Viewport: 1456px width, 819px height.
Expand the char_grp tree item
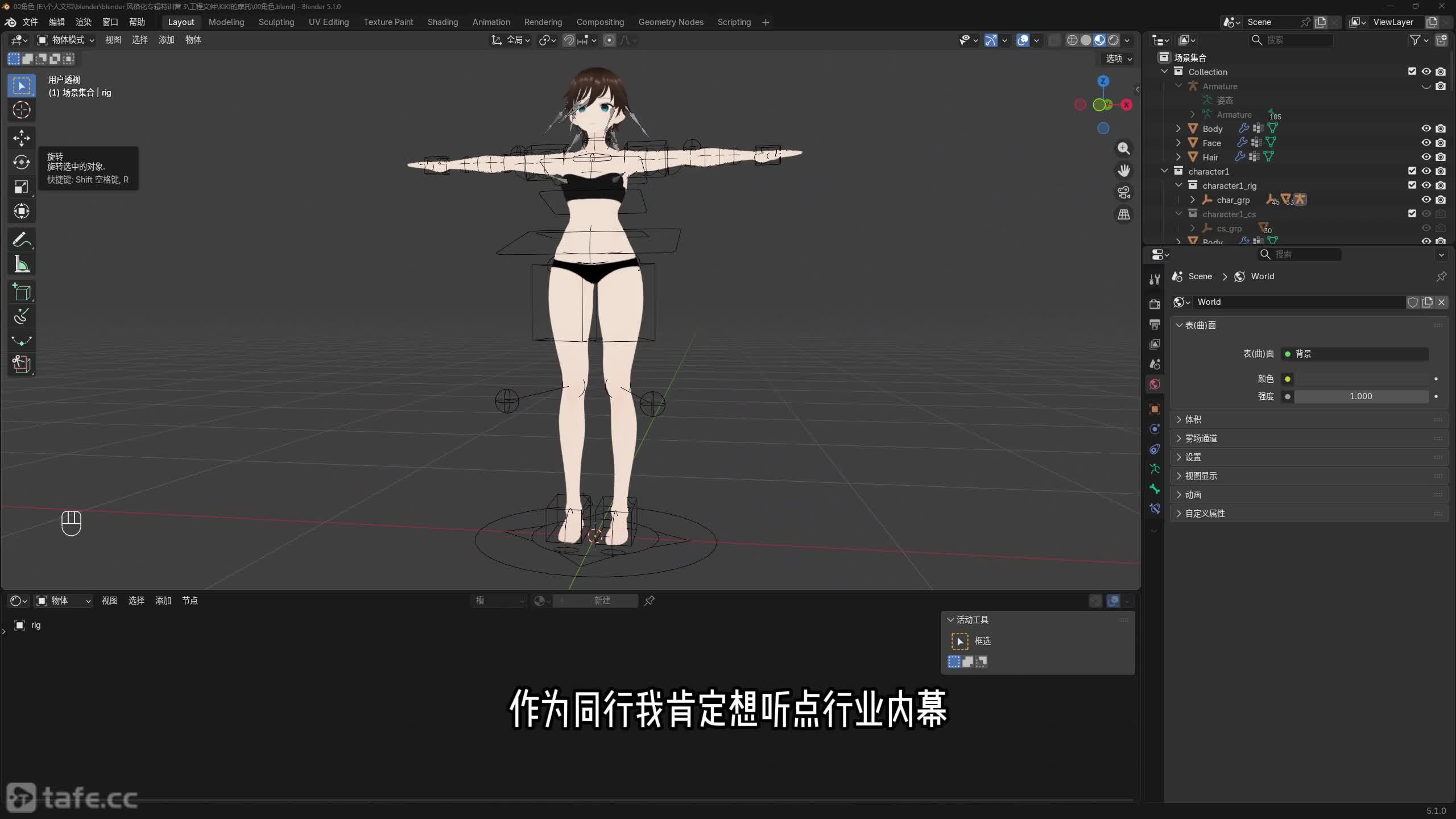point(1193,200)
